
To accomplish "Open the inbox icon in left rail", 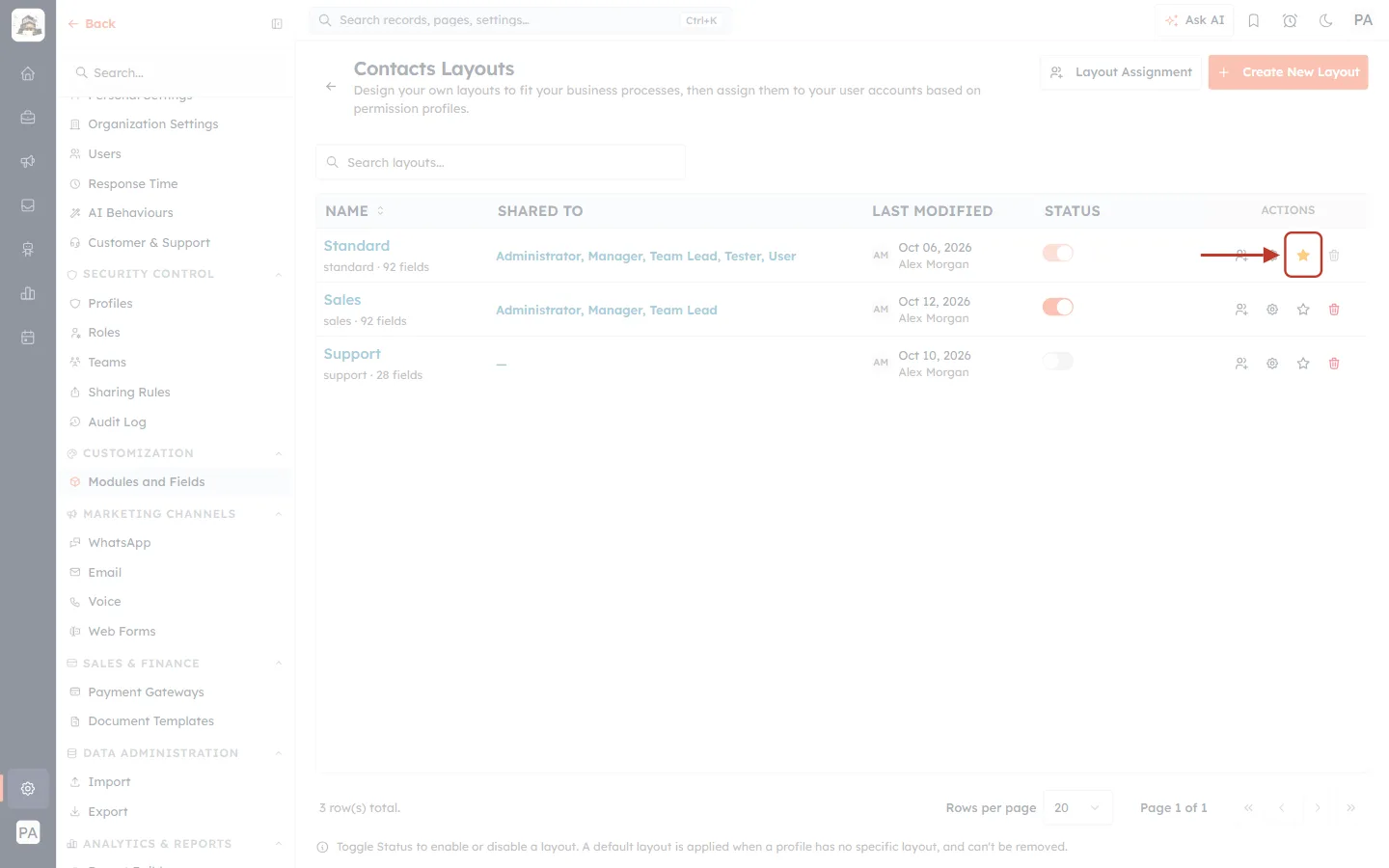I will (28, 205).
